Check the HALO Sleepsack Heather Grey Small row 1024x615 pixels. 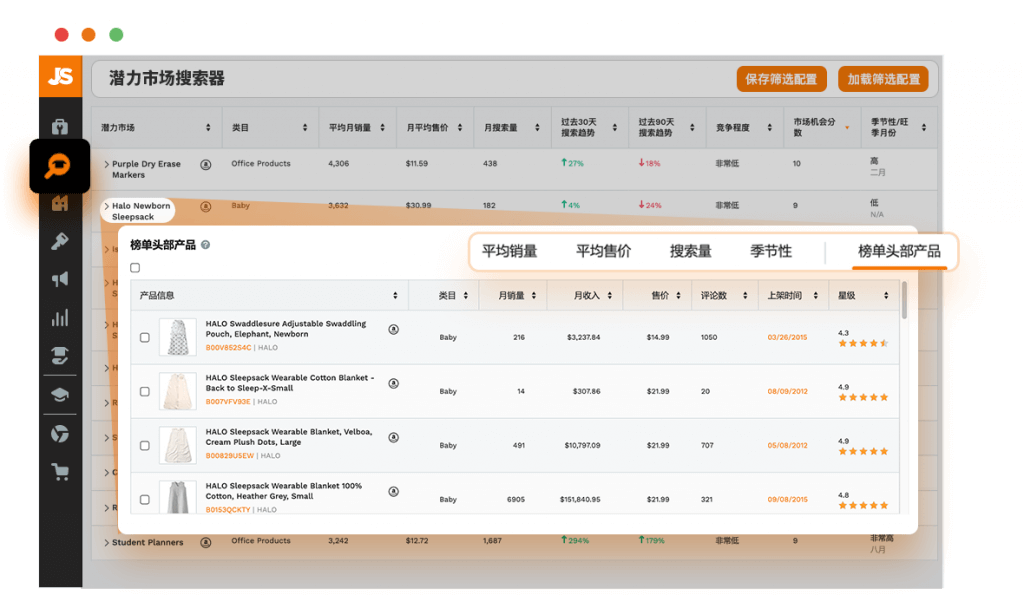pyautogui.click(x=145, y=500)
